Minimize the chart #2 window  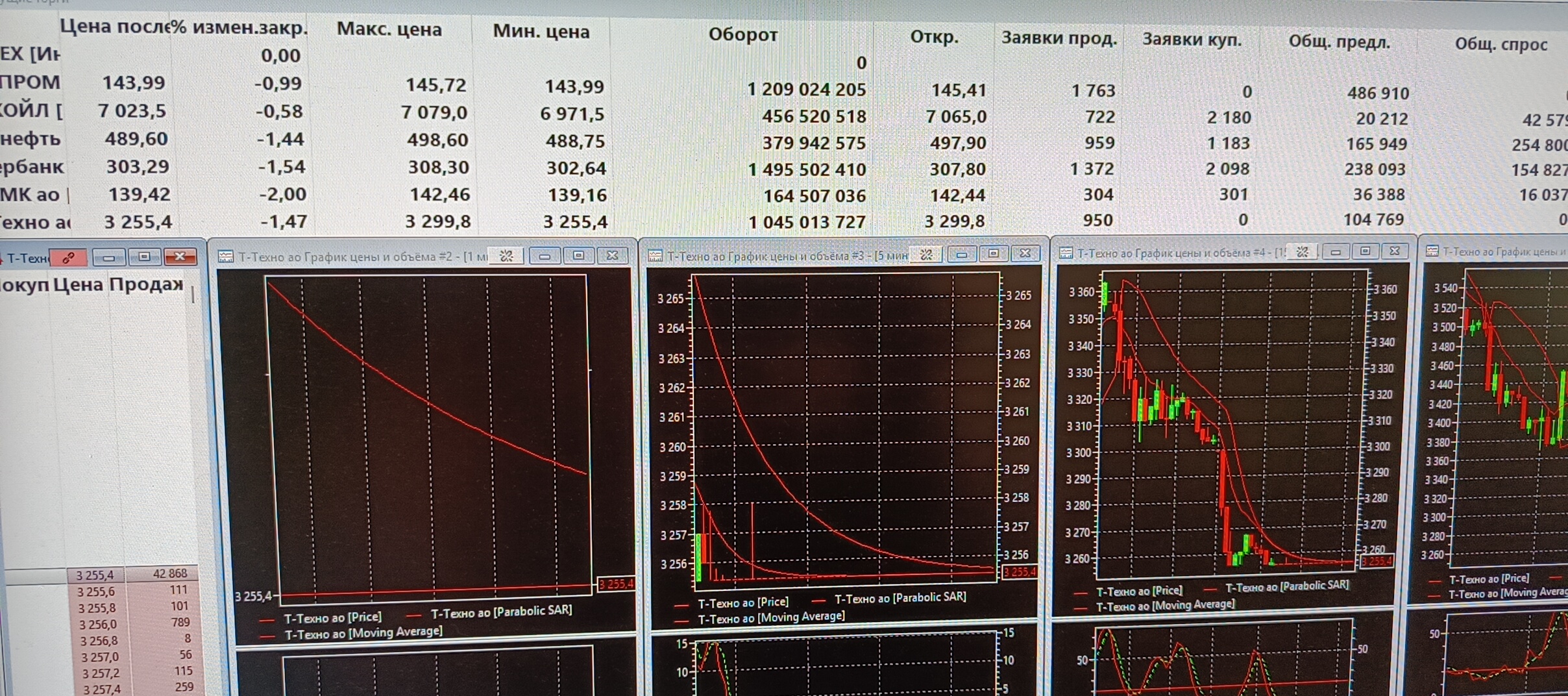pos(545,256)
